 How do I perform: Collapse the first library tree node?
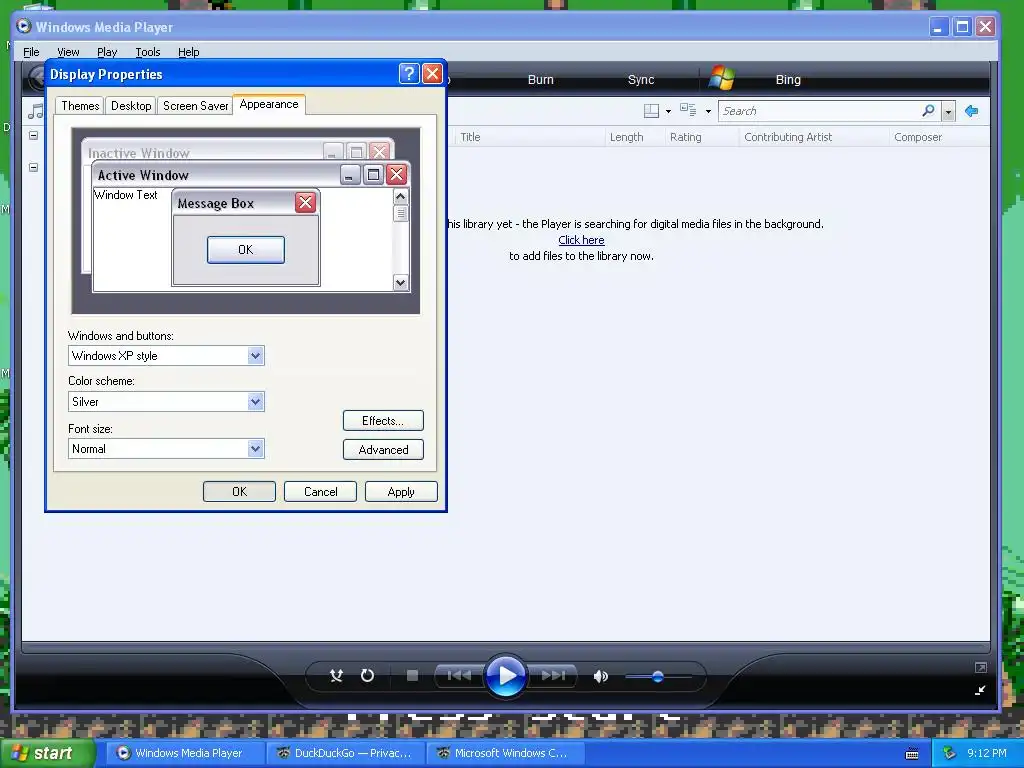[x=33, y=135]
